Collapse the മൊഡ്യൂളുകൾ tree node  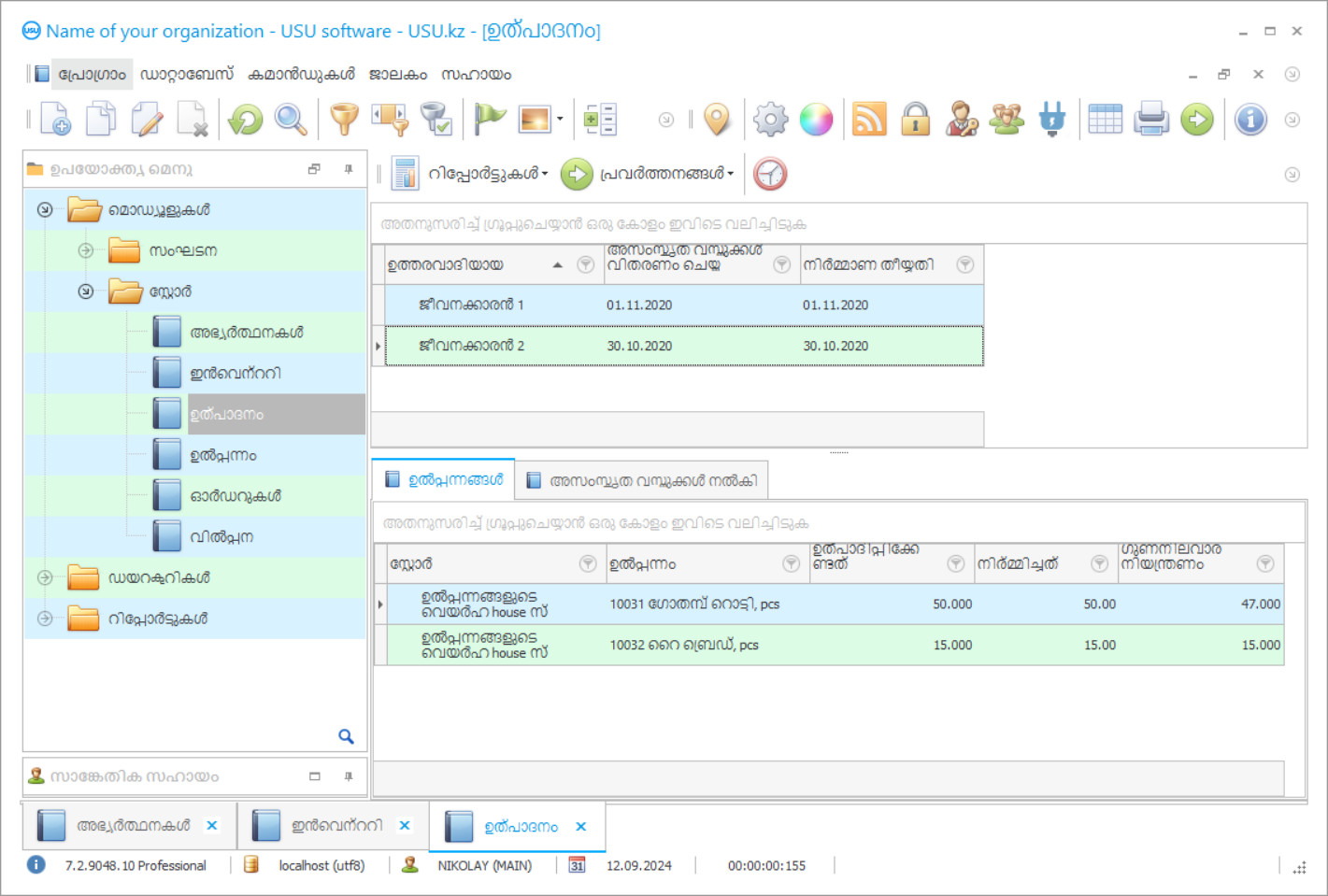pos(45,210)
